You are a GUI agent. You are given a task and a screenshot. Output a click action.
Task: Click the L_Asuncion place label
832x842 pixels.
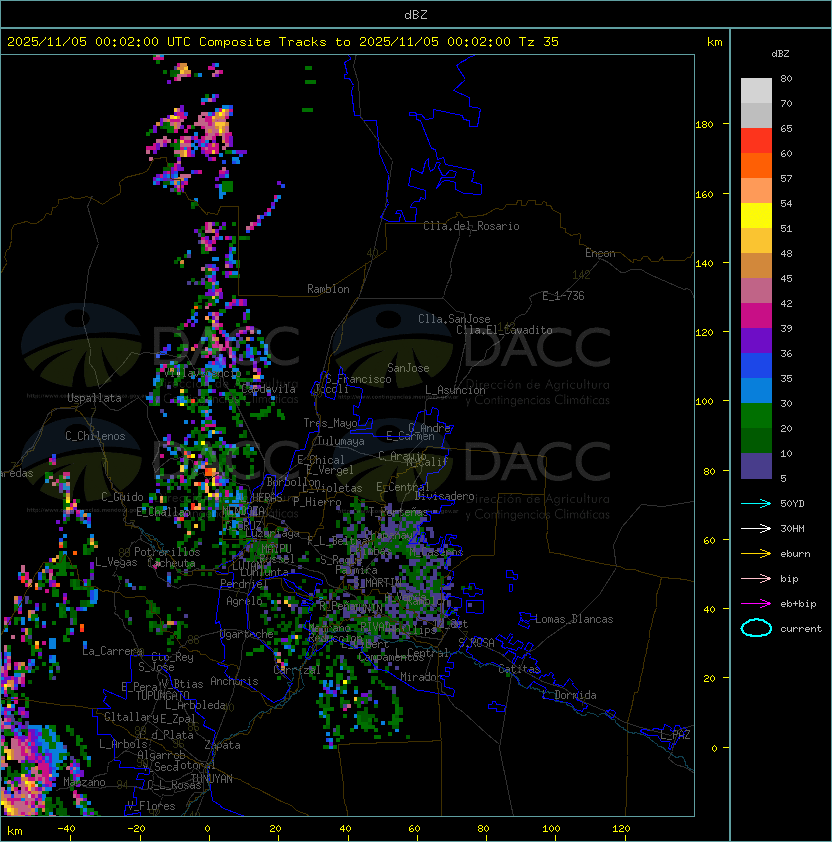tap(455, 390)
